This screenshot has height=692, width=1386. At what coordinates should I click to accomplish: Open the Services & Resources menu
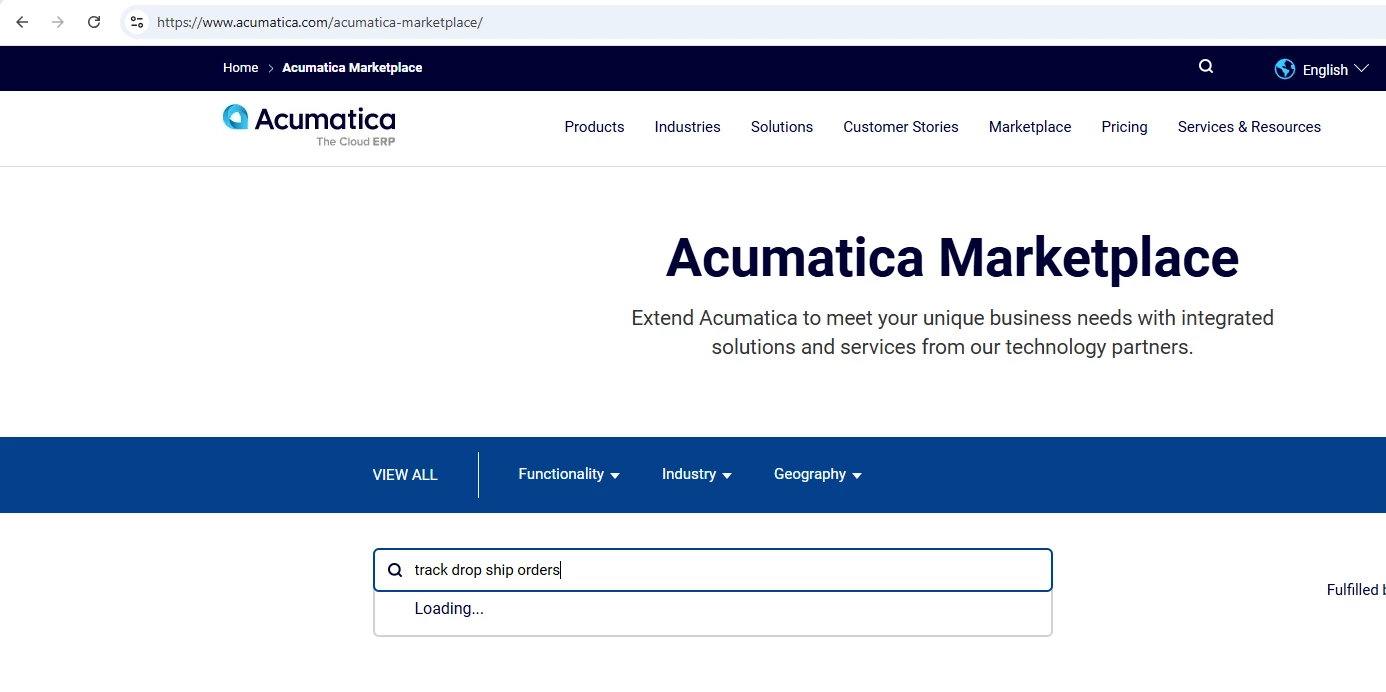click(1249, 127)
